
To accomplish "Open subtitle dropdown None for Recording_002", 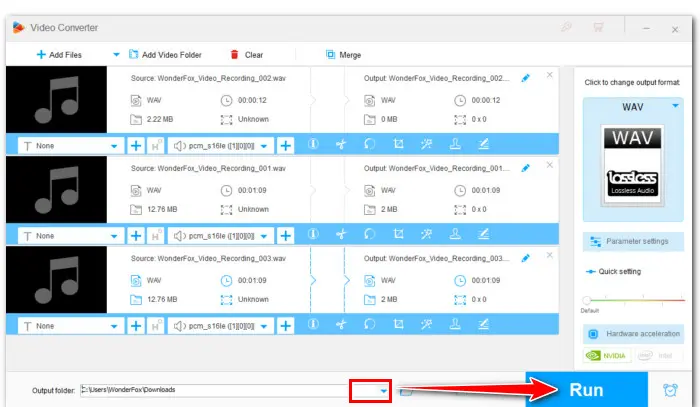I will [71, 146].
